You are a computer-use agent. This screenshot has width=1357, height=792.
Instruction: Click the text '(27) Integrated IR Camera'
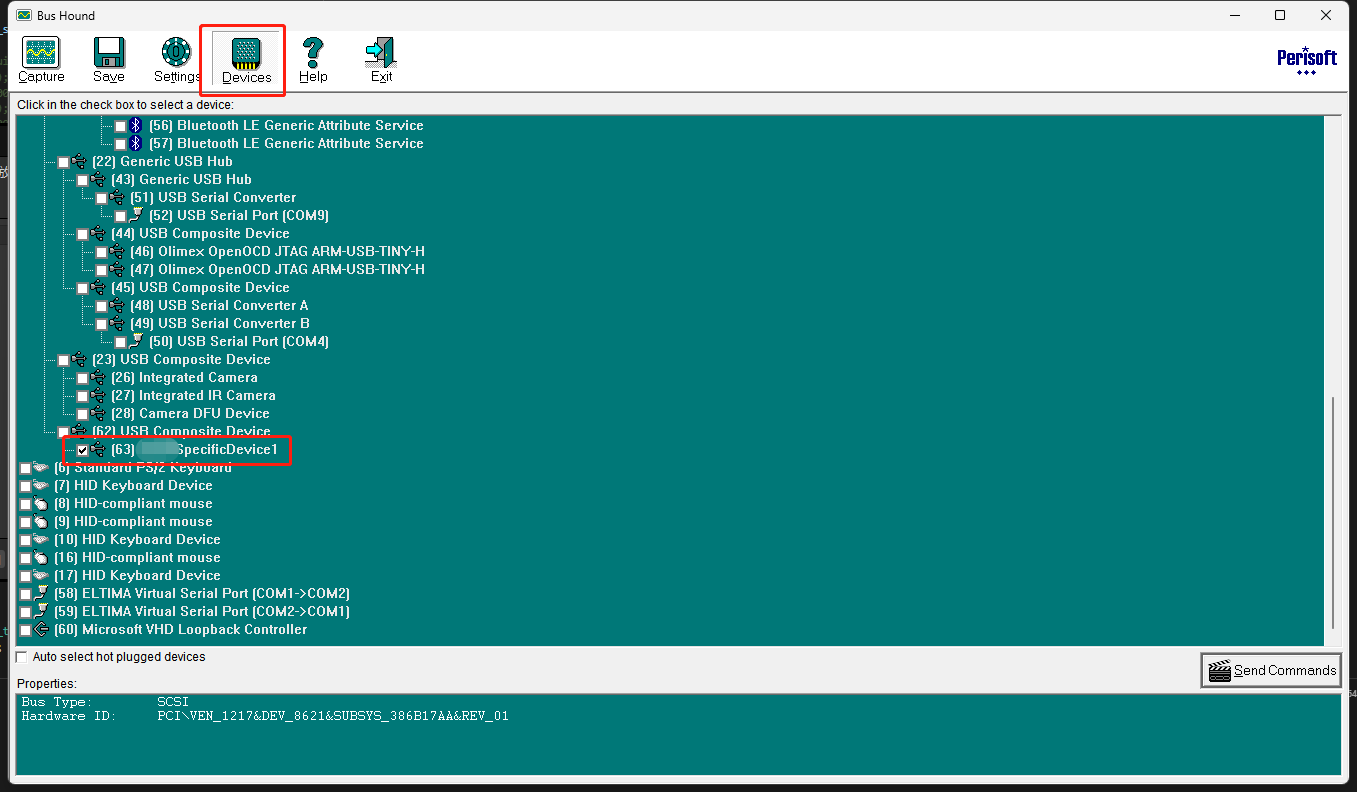click(x=193, y=395)
